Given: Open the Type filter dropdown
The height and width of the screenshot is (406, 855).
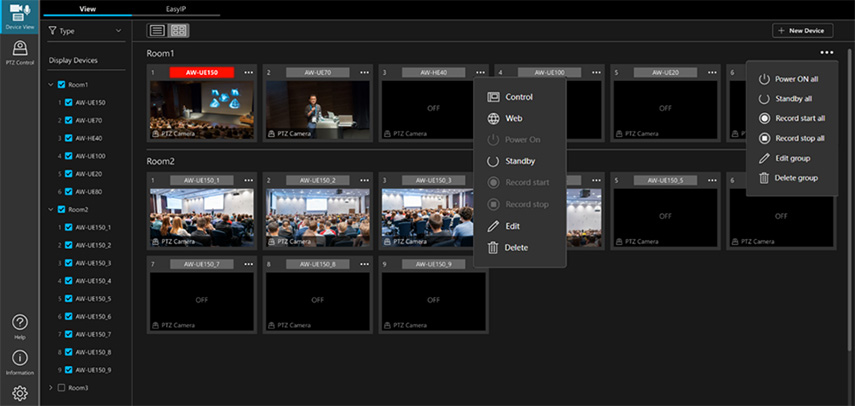Looking at the screenshot, I should pos(86,31).
